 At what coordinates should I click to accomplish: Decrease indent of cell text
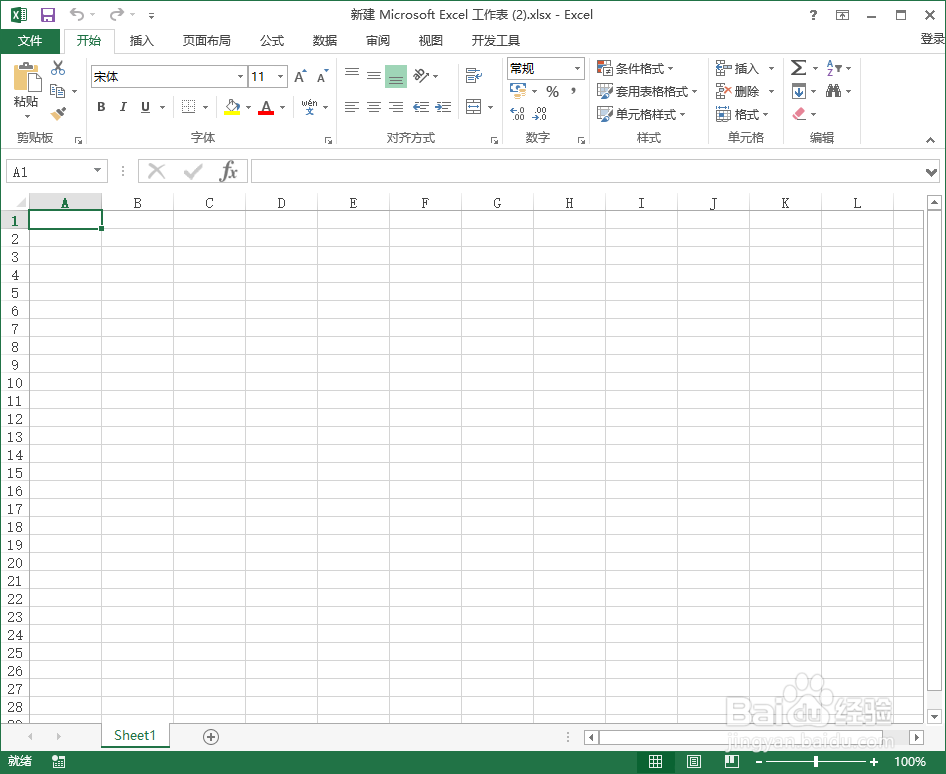[x=421, y=107]
